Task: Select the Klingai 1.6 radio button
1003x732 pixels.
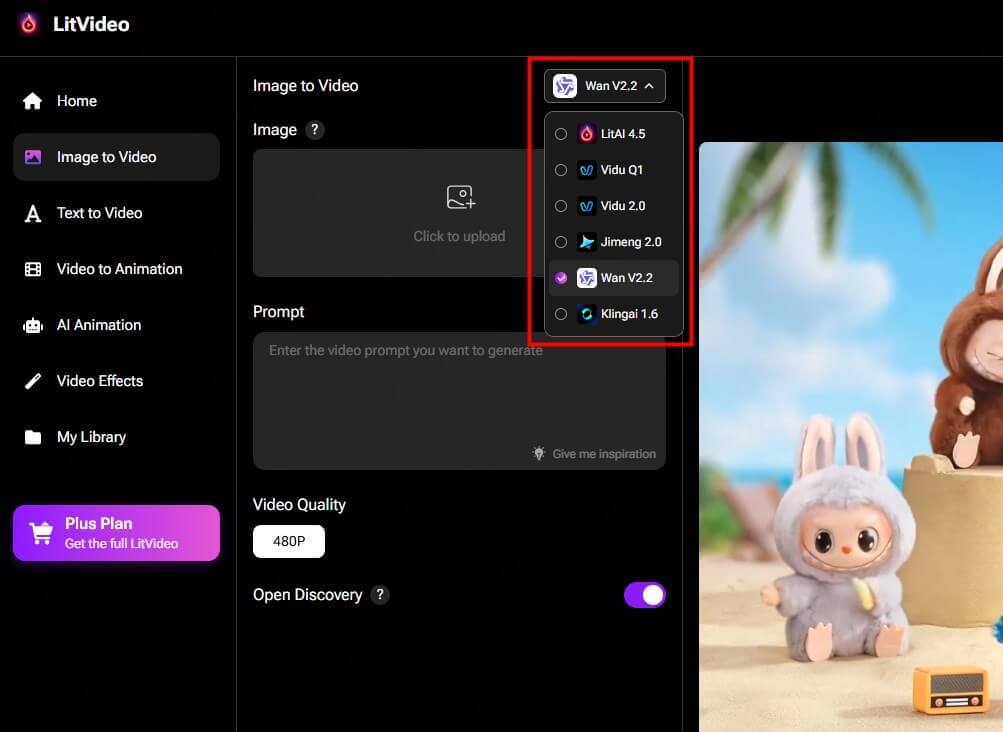Action: pos(561,313)
